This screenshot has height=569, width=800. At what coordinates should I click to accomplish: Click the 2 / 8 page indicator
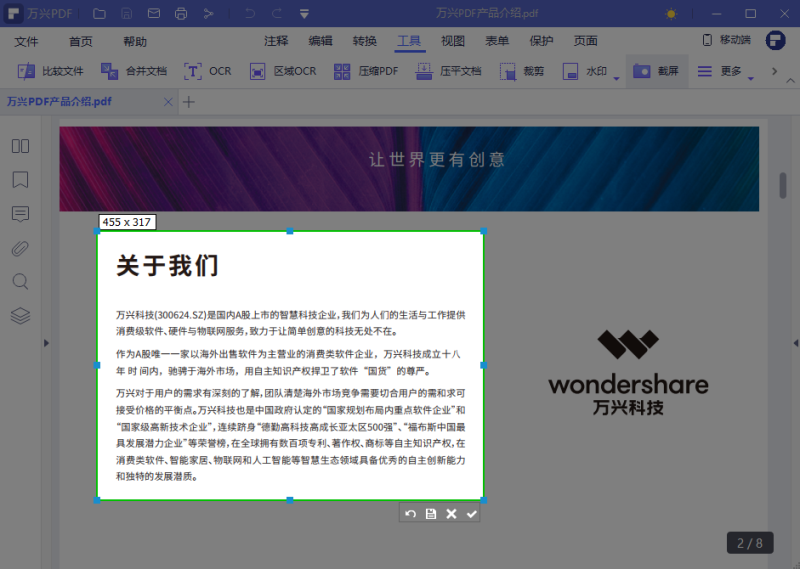click(749, 543)
